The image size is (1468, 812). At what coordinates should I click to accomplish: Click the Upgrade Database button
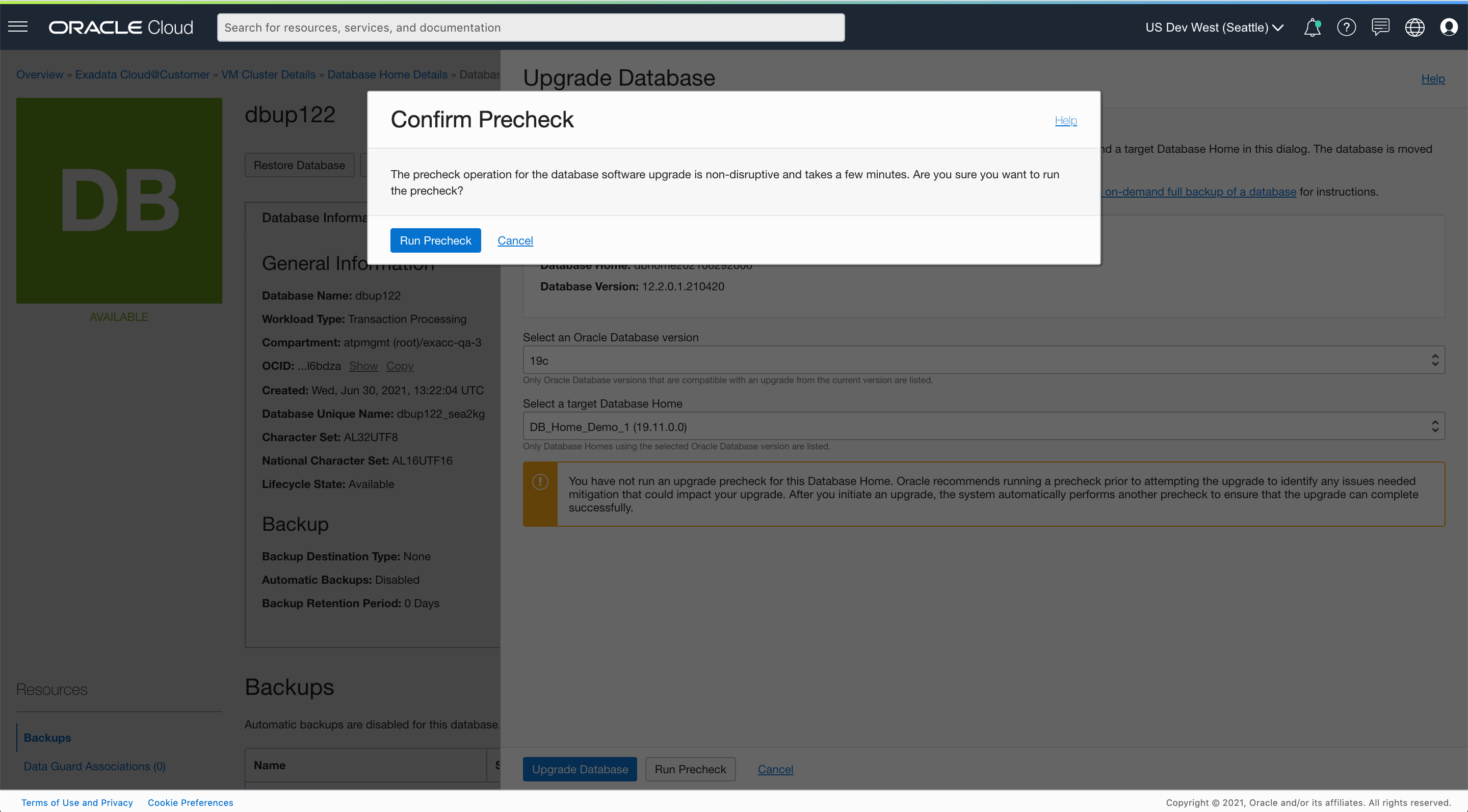tap(580, 769)
